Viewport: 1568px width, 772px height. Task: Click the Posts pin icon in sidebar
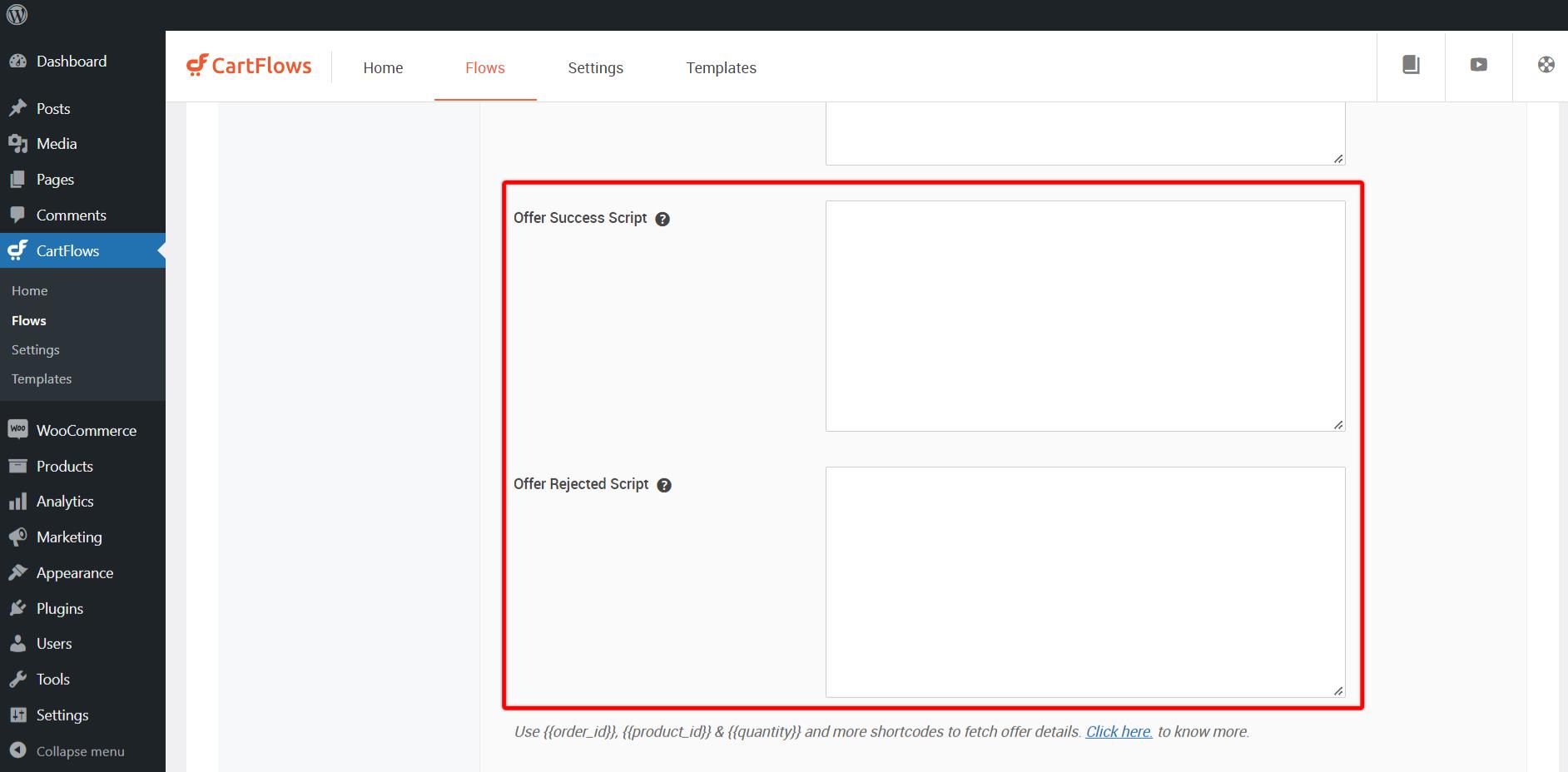(17, 108)
